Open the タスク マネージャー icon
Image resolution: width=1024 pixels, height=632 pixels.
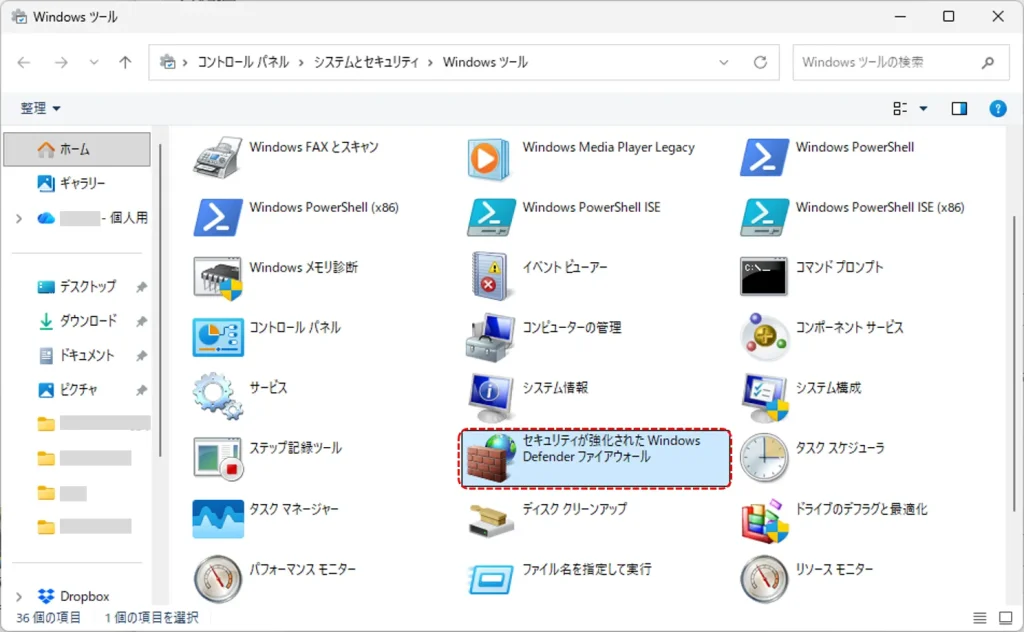click(218, 519)
